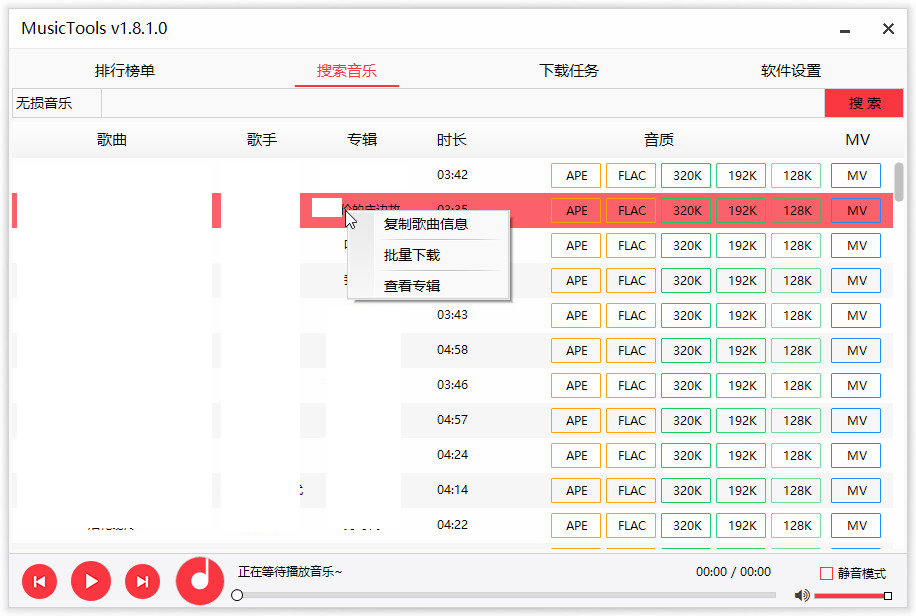Switch to the 下载任务 tab
Screen dimensions: 916x616
[568, 70]
